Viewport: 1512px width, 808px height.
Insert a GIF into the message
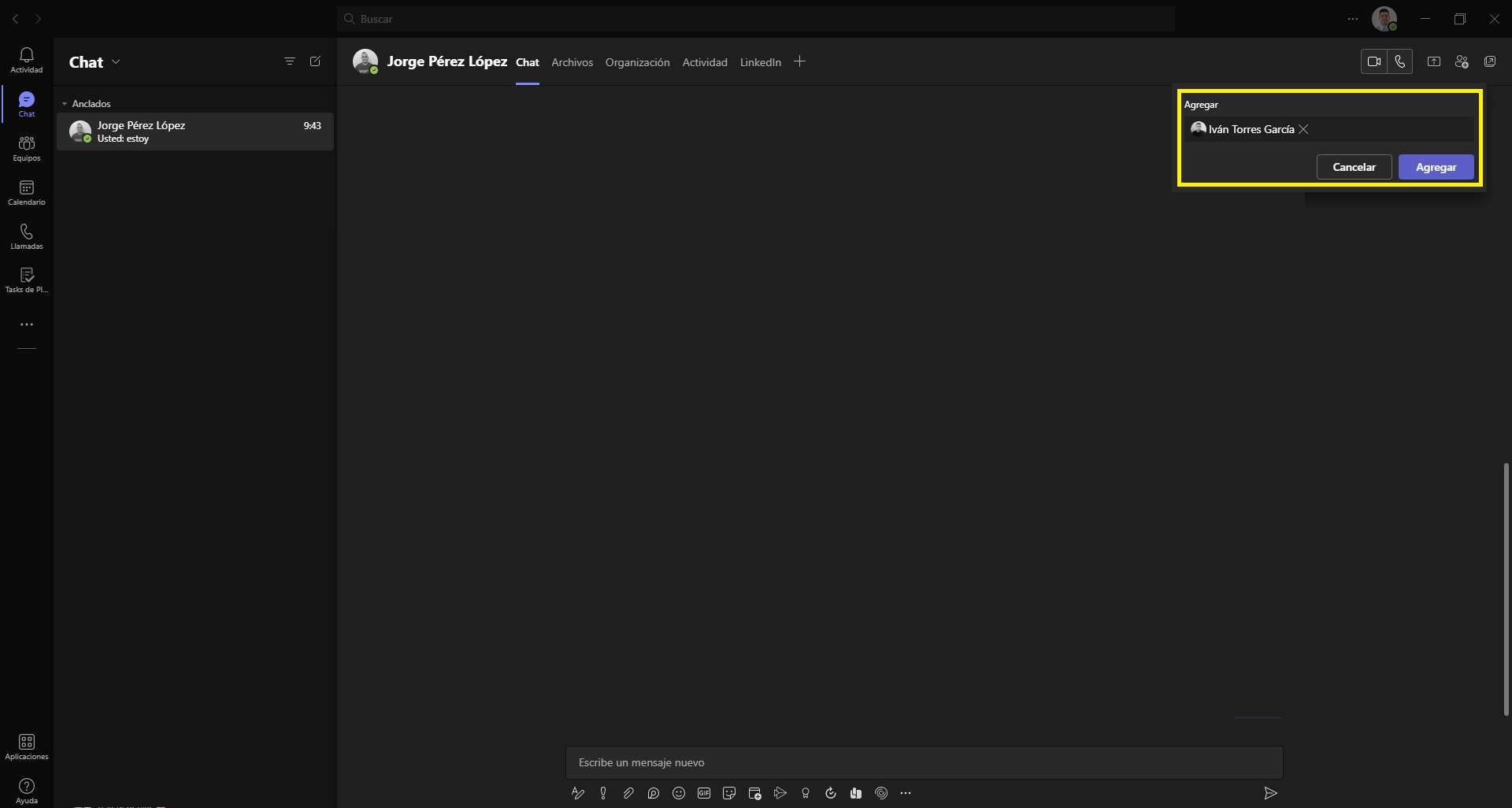click(704, 793)
